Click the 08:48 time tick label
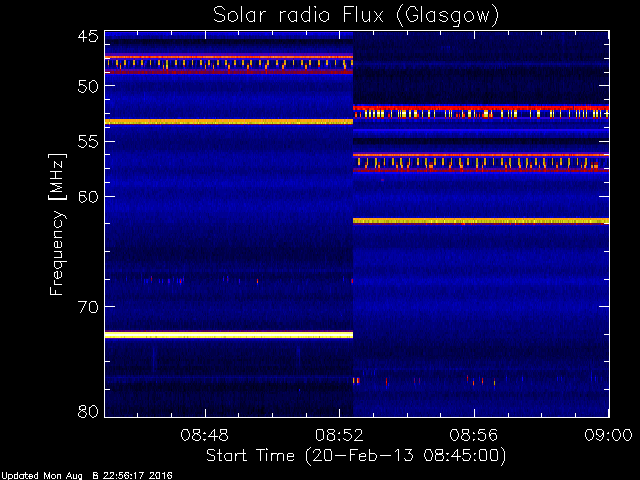 tap(204, 435)
